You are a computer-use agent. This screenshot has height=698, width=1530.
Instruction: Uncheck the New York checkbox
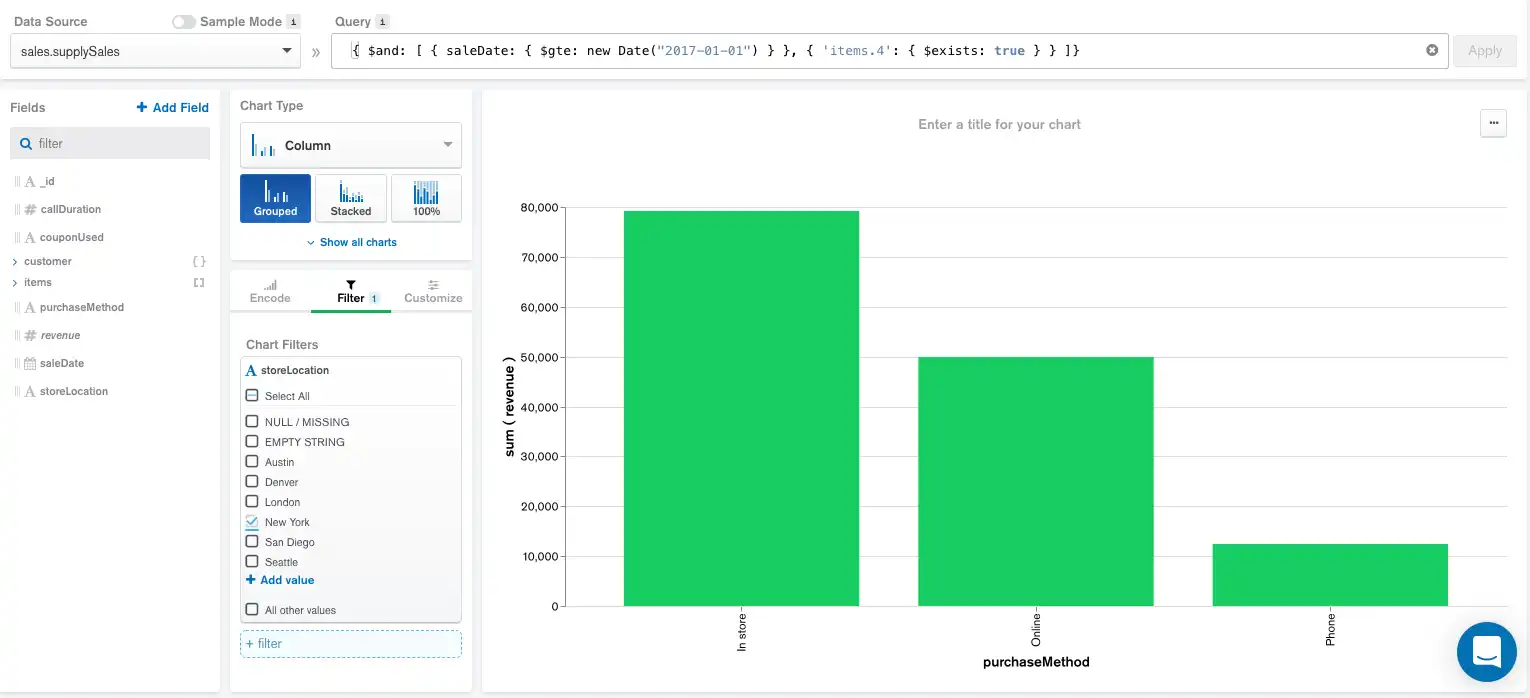click(x=252, y=522)
